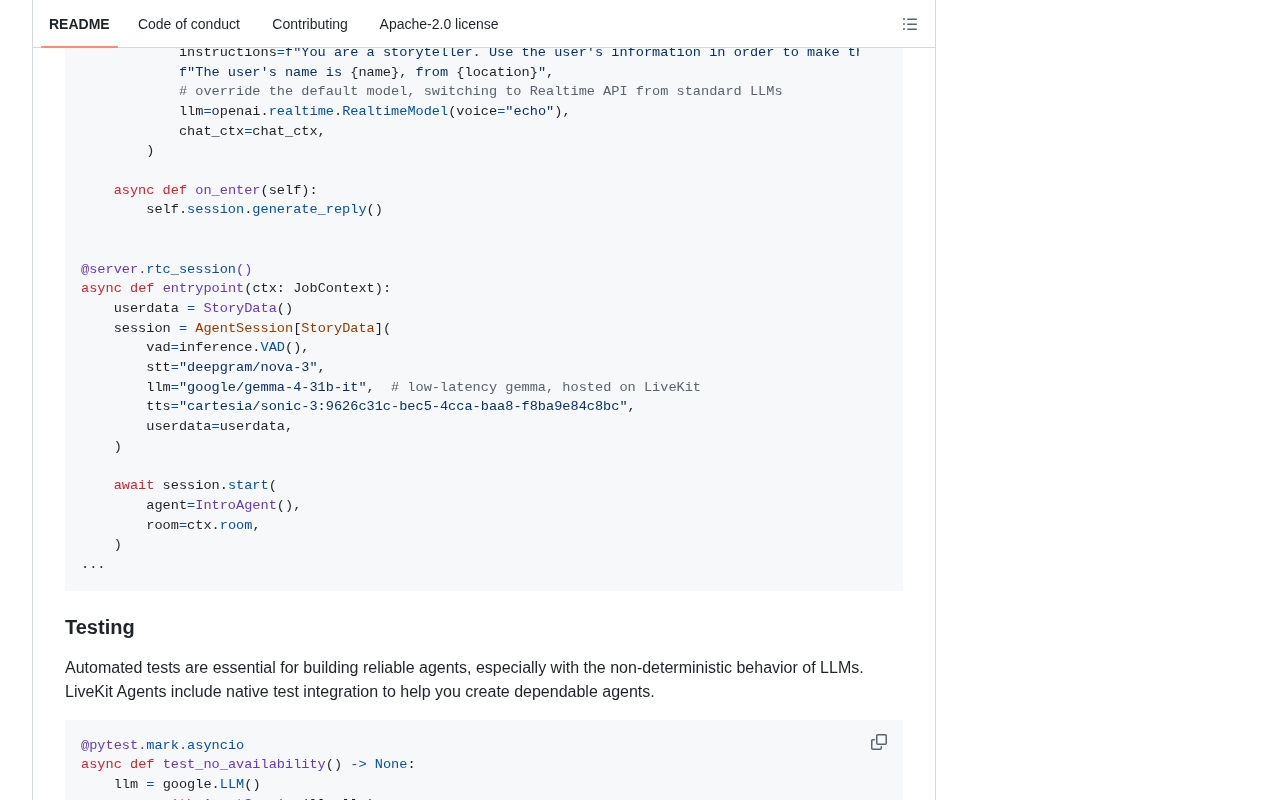
Task: Click the "..." ellipsis line ending the code block
Action: 93,564
